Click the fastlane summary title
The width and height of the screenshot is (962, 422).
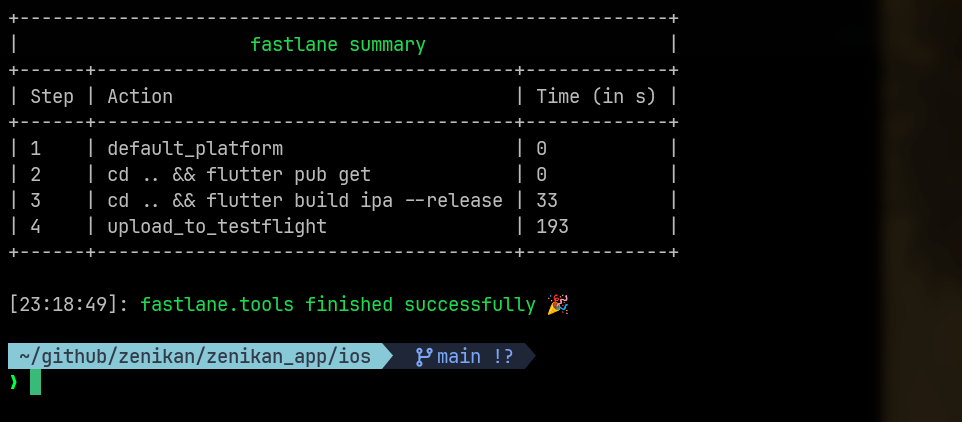coord(338,45)
